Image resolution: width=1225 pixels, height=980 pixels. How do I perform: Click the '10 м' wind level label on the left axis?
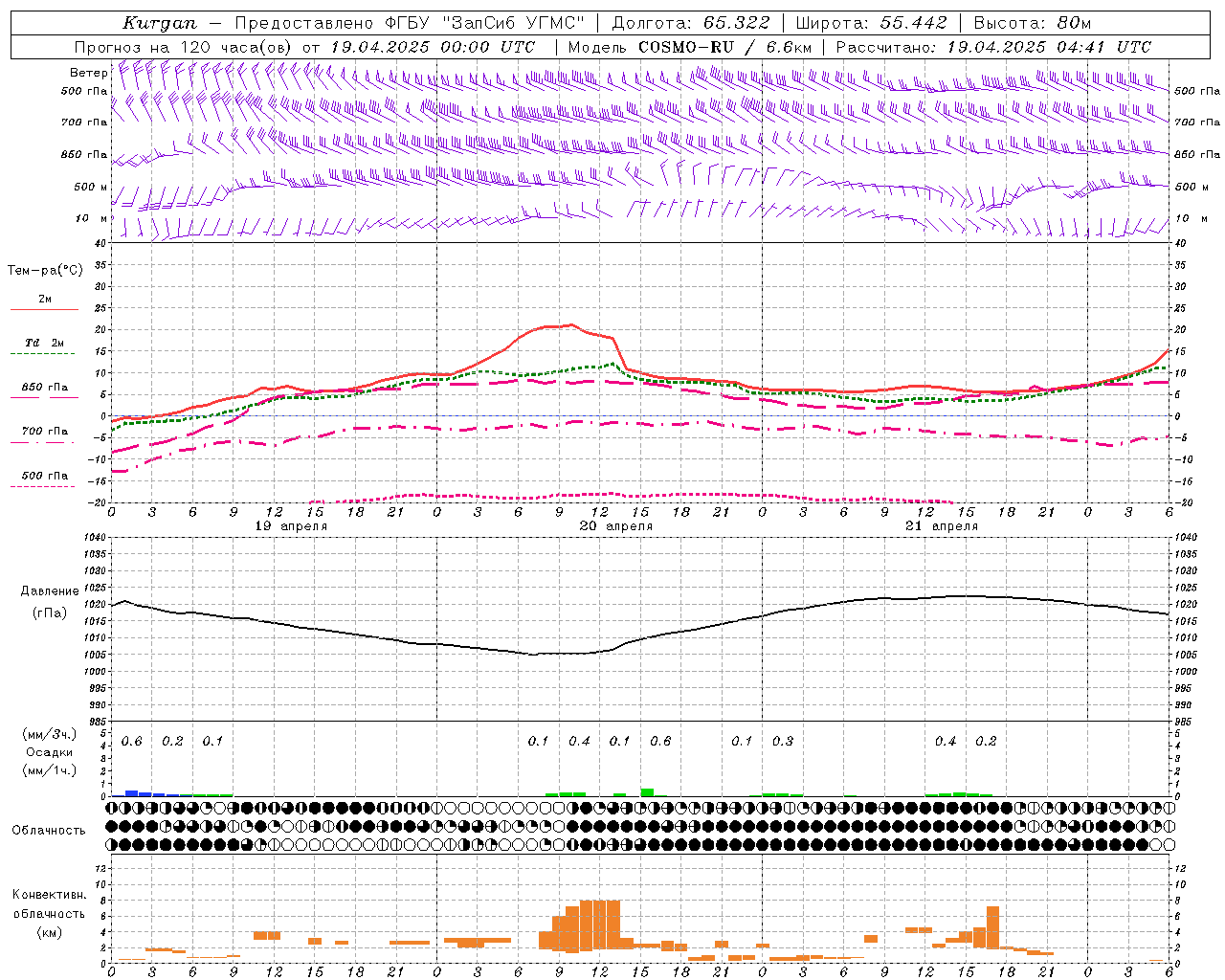pos(91,218)
